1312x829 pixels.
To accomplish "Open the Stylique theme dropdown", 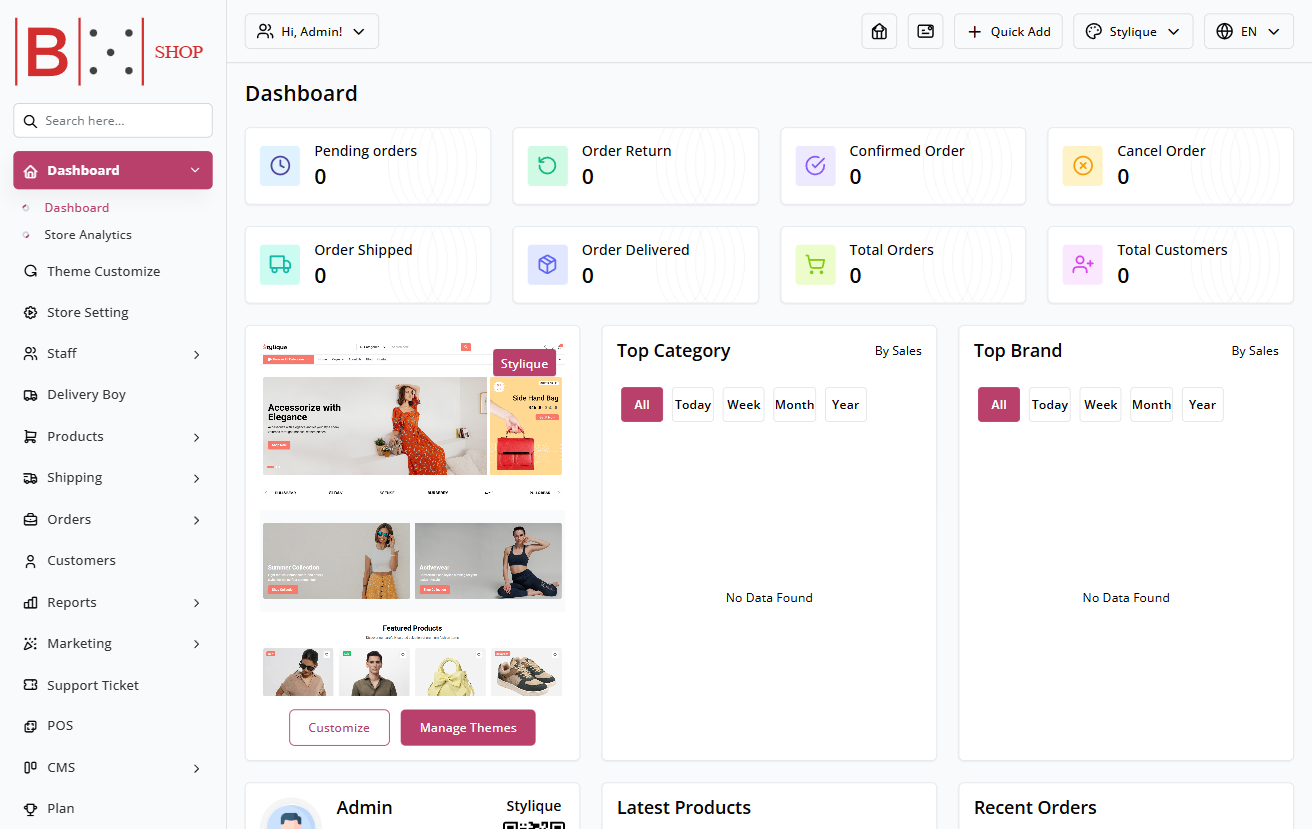I will (x=1133, y=31).
